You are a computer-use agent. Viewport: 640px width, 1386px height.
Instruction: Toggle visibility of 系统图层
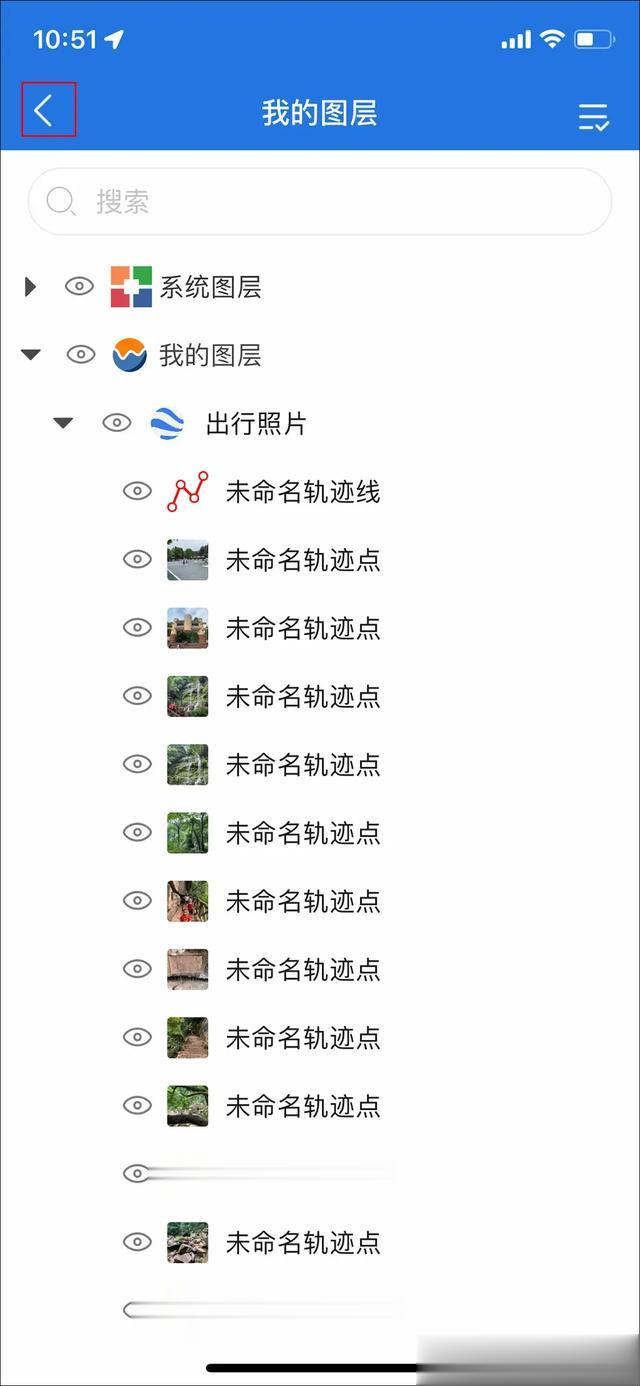[79, 287]
